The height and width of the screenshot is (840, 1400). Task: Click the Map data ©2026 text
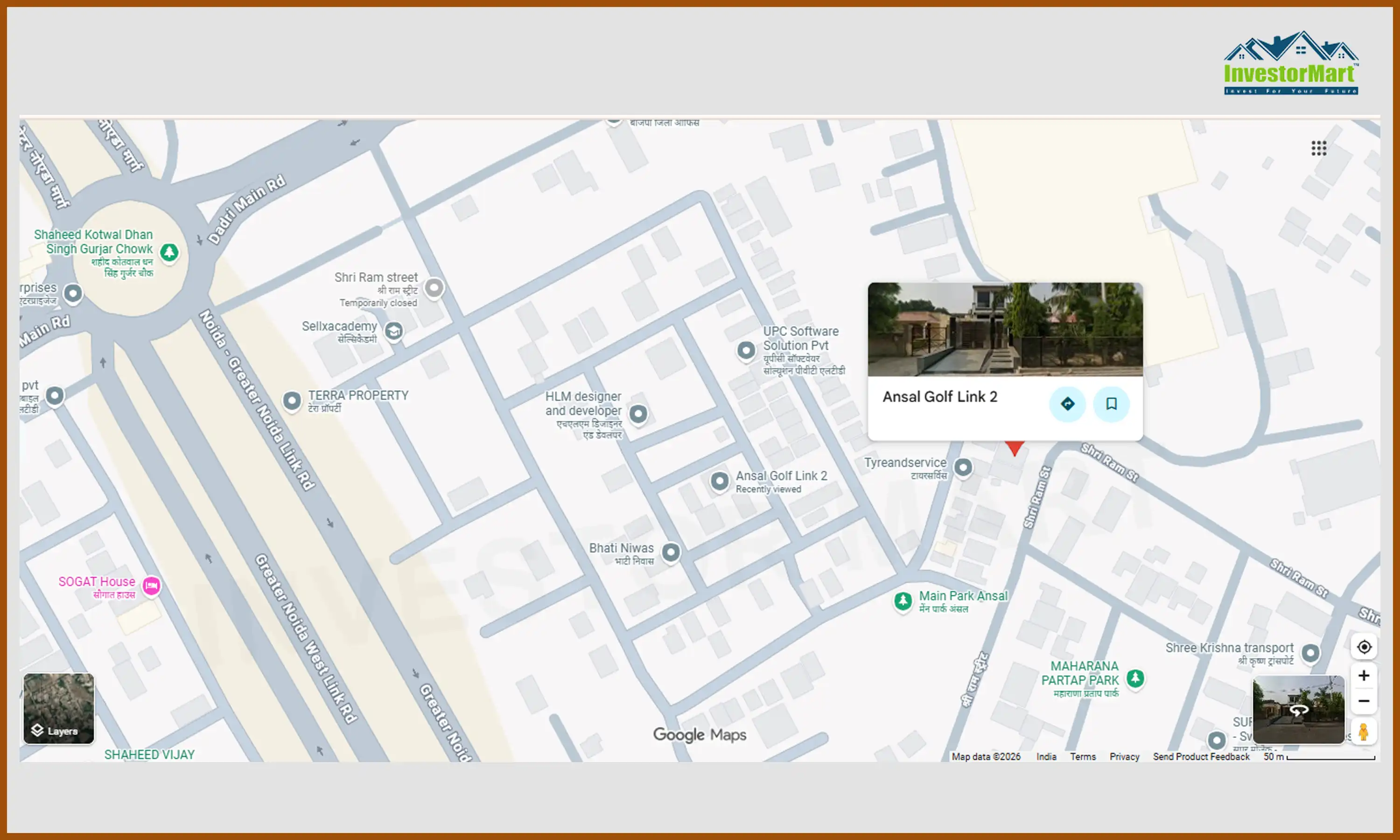coord(986,756)
